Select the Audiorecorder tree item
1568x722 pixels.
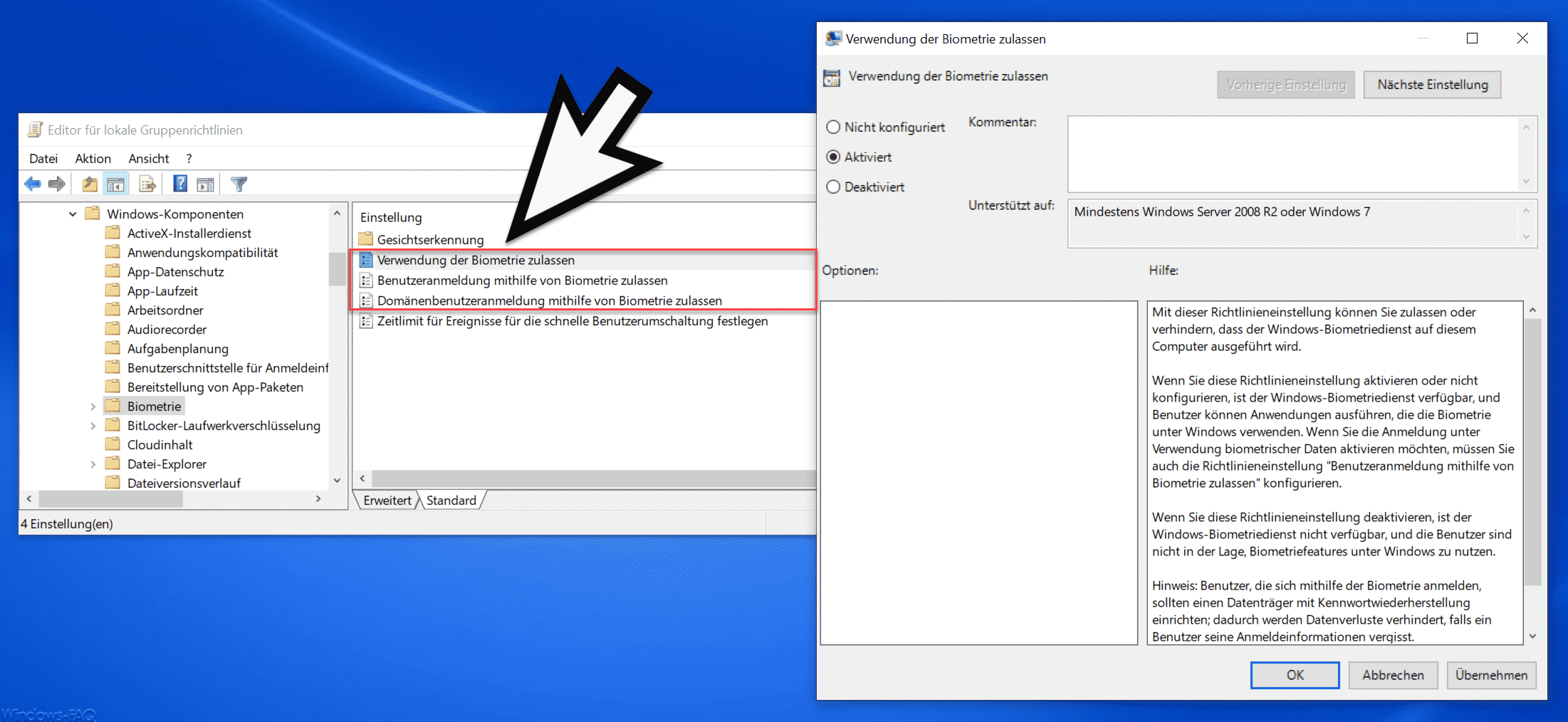[x=167, y=329]
